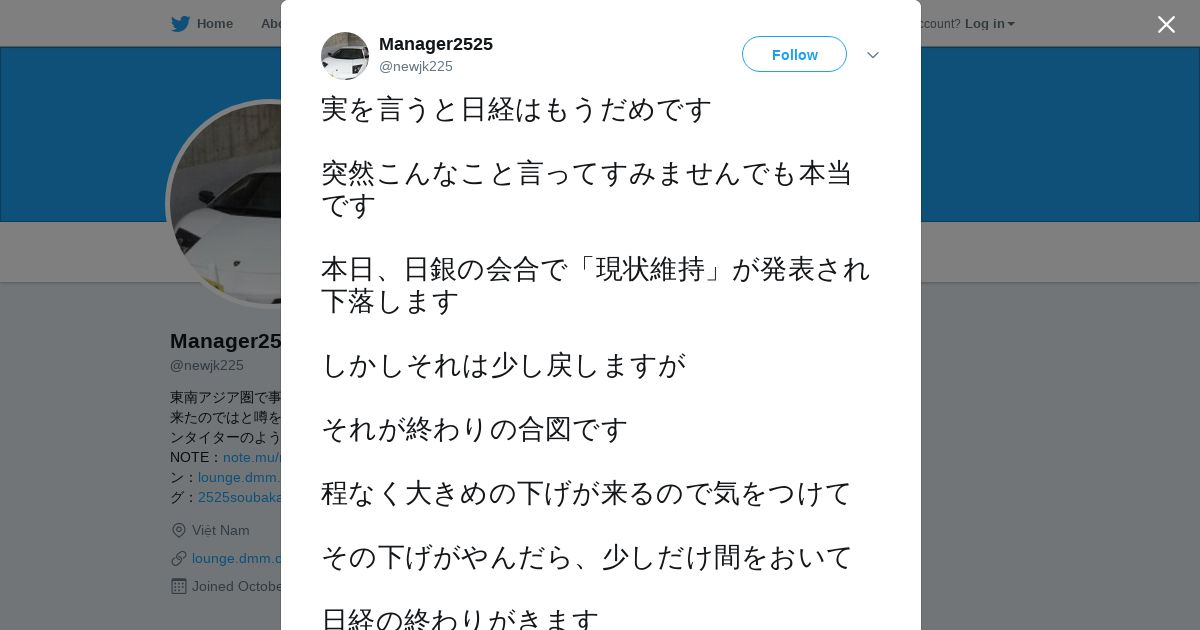Open the note.mu link in the bio
This screenshot has width=1200, height=630.
click(252, 457)
